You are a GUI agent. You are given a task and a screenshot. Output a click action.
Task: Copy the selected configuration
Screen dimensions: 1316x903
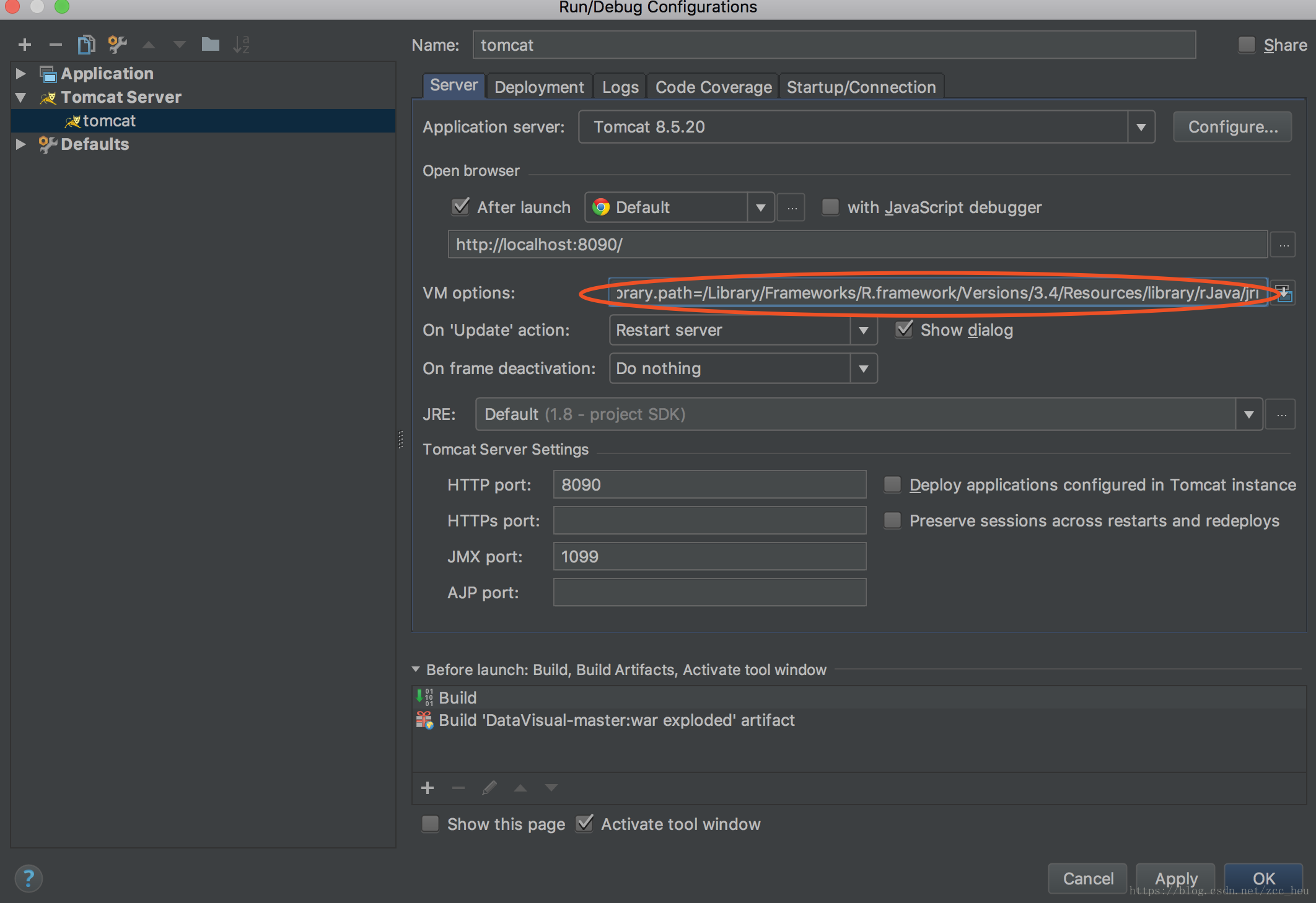(x=86, y=45)
